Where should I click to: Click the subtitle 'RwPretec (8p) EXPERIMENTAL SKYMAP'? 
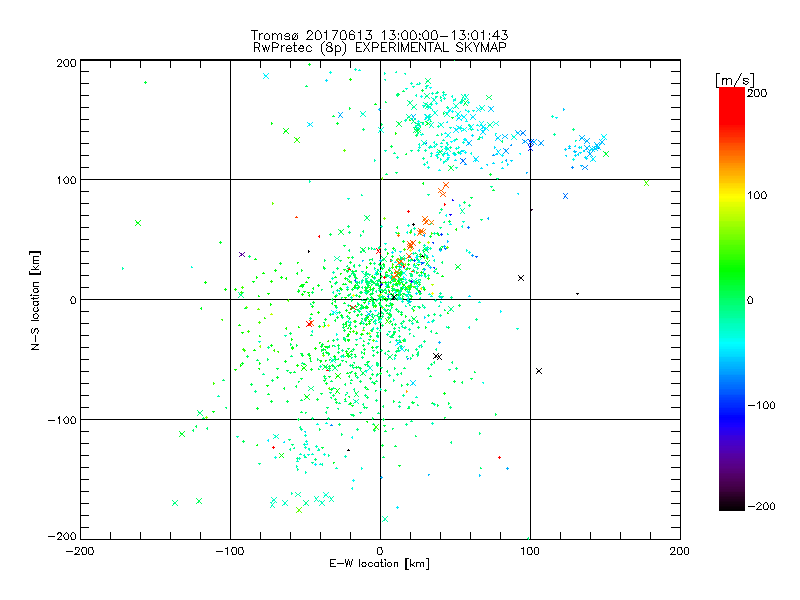(x=380, y=47)
